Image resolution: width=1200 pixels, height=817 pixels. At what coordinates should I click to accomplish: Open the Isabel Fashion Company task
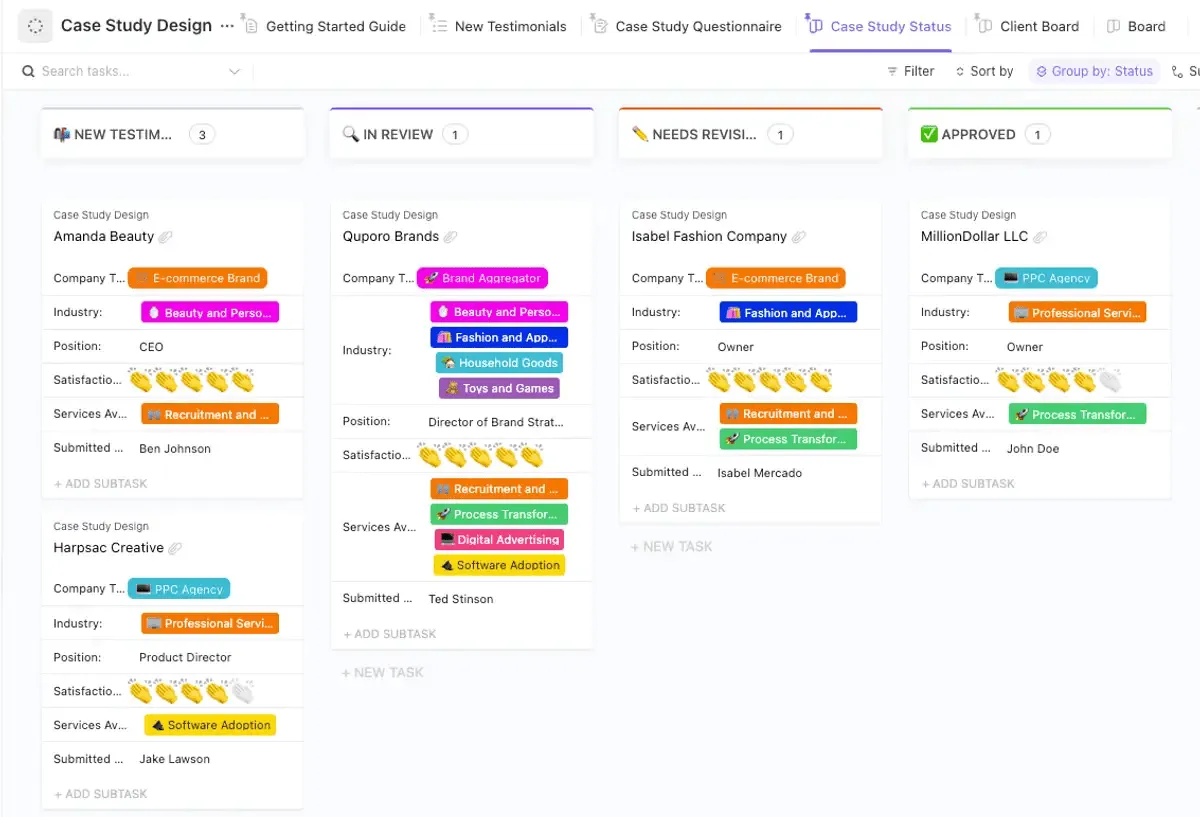pyautogui.click(x=709, y=237)
